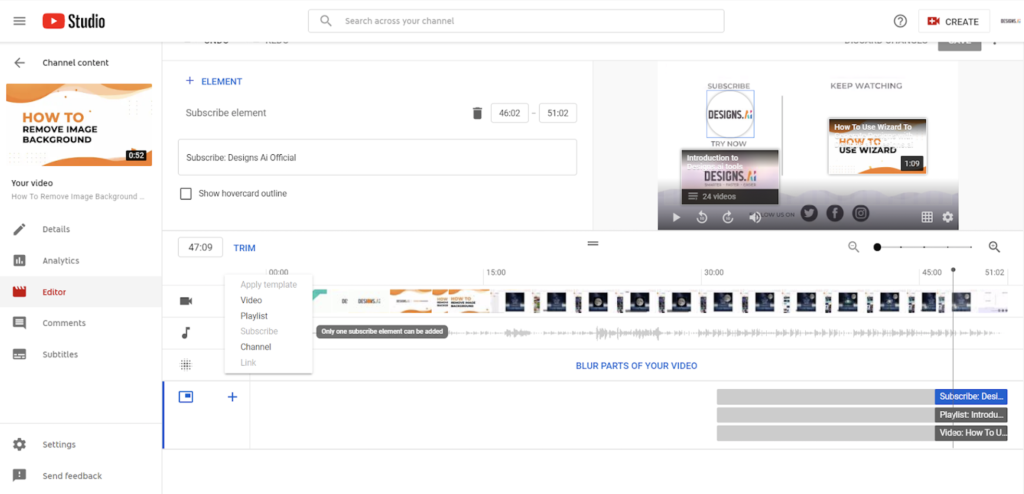The image size is (1024, 494).
Task: Expand the add ELEMENT dropdown
Action: (x=214, y=82)
